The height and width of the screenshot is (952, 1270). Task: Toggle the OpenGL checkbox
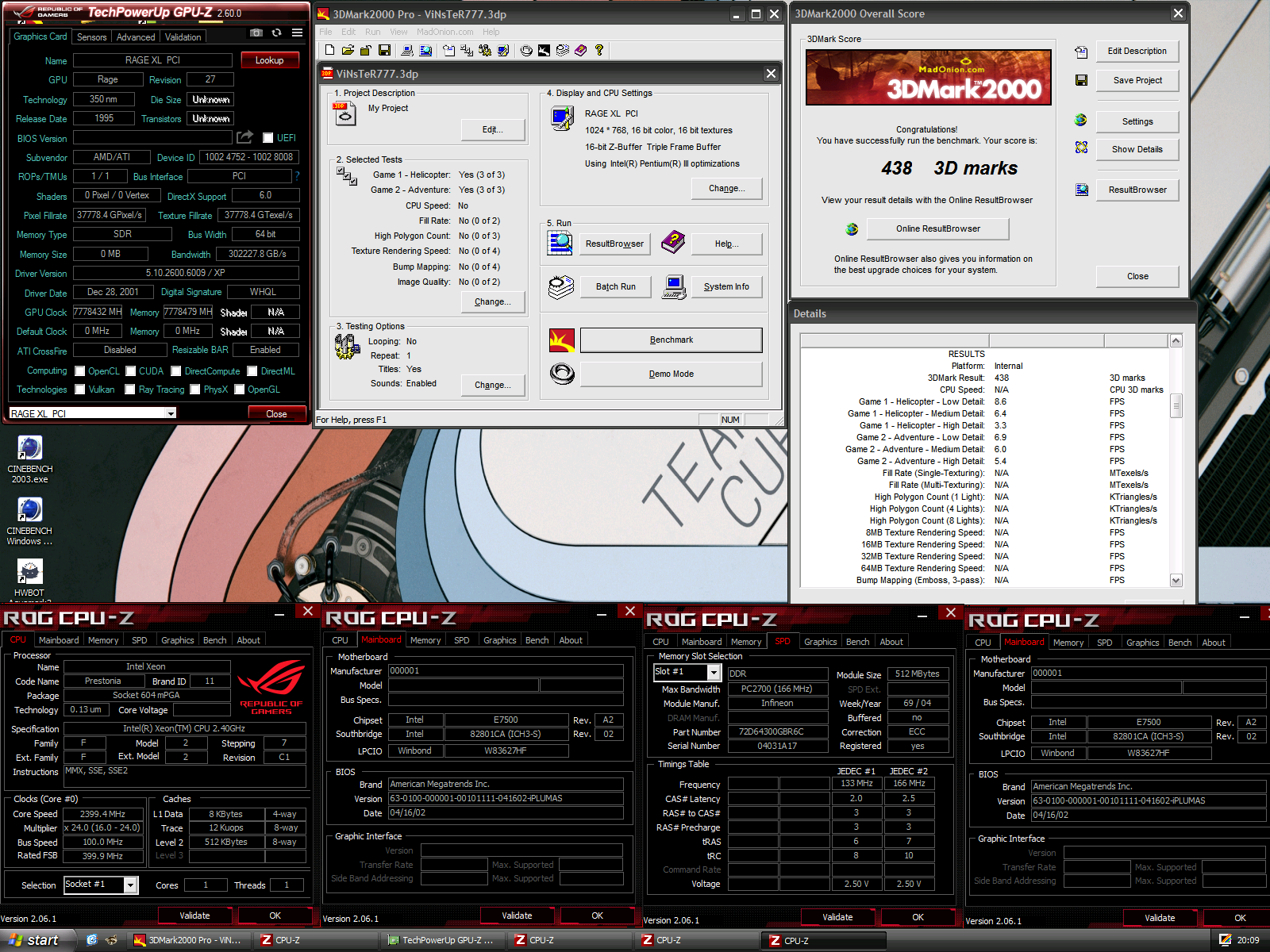tap(239, 390)
